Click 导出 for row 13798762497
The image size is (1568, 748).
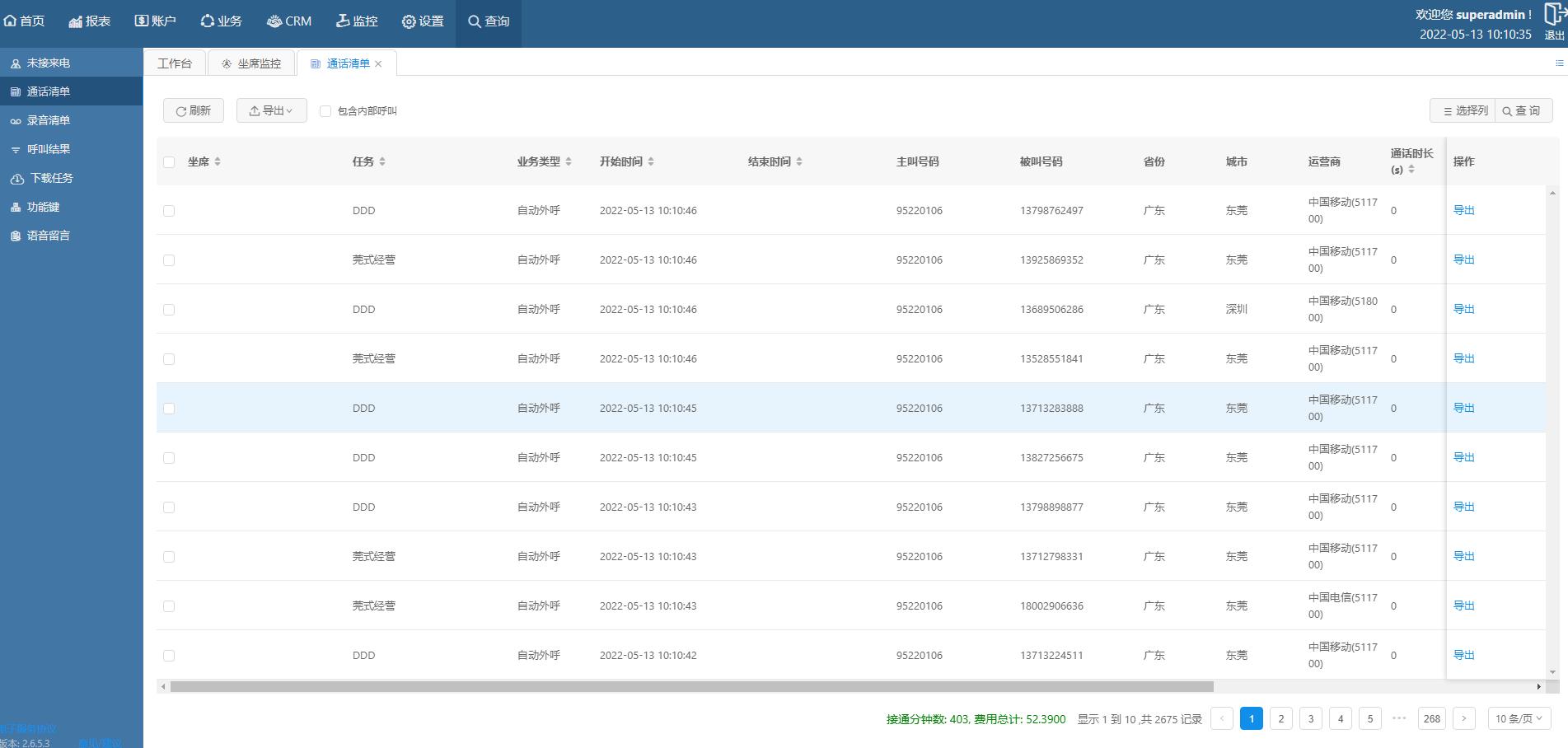coord(1463,210)
